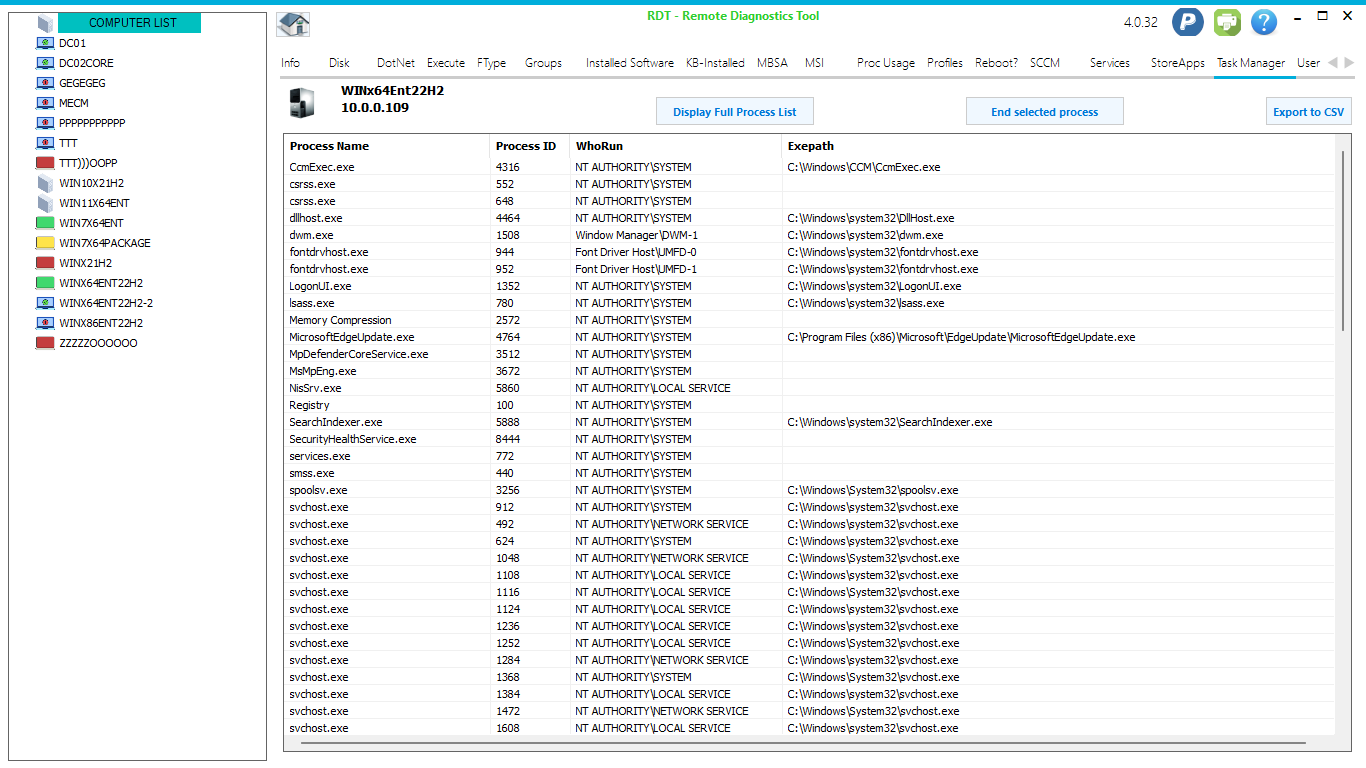Go to the DotNet tab
Viewport: 1366px width, 768px height.
395,63
